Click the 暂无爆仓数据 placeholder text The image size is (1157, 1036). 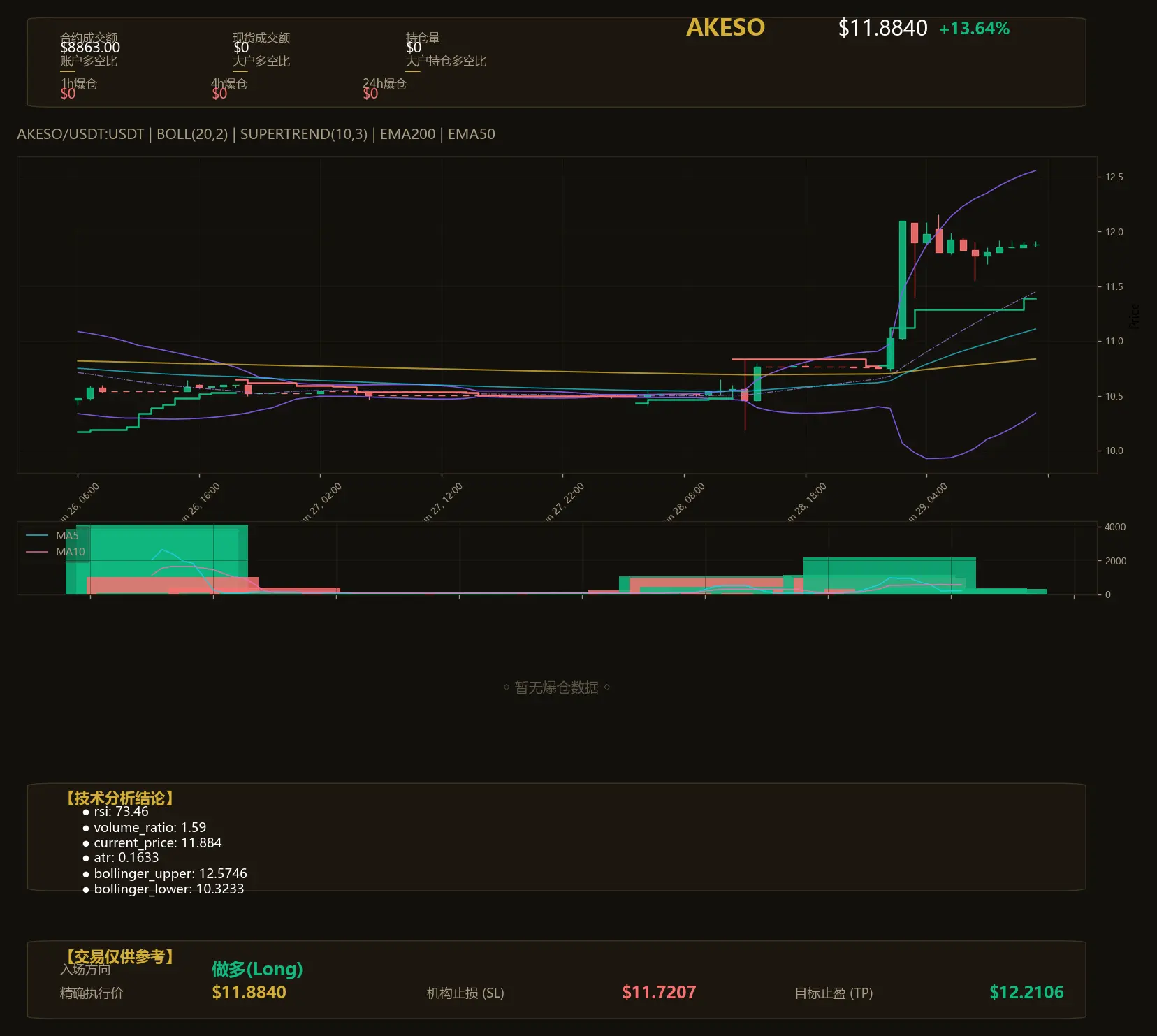point(557,688)
